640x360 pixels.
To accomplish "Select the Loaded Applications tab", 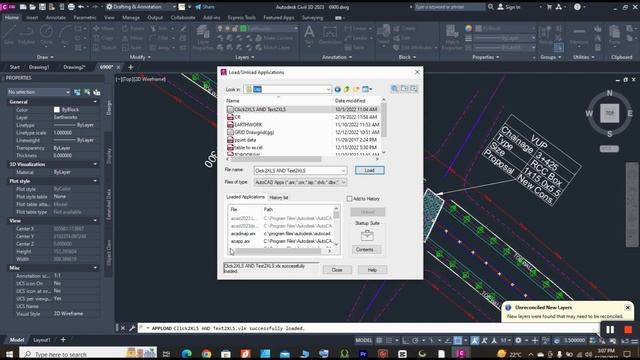I will click(245, 197).
